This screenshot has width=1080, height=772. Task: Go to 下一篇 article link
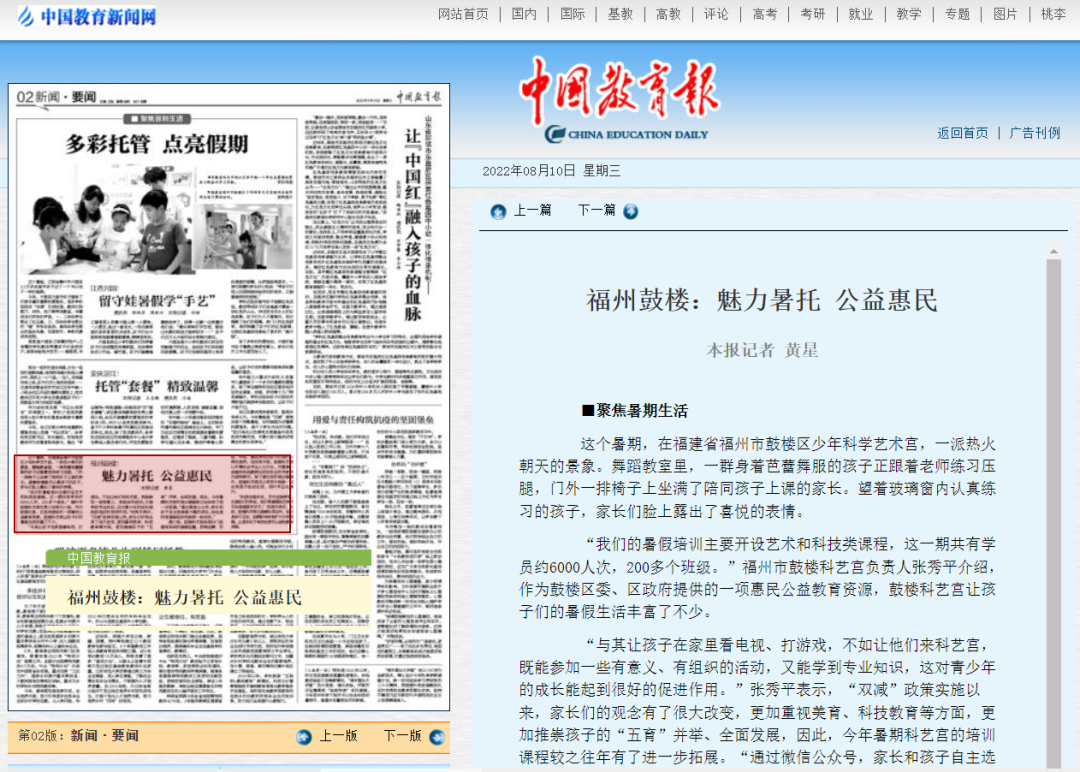coord(596,210)
